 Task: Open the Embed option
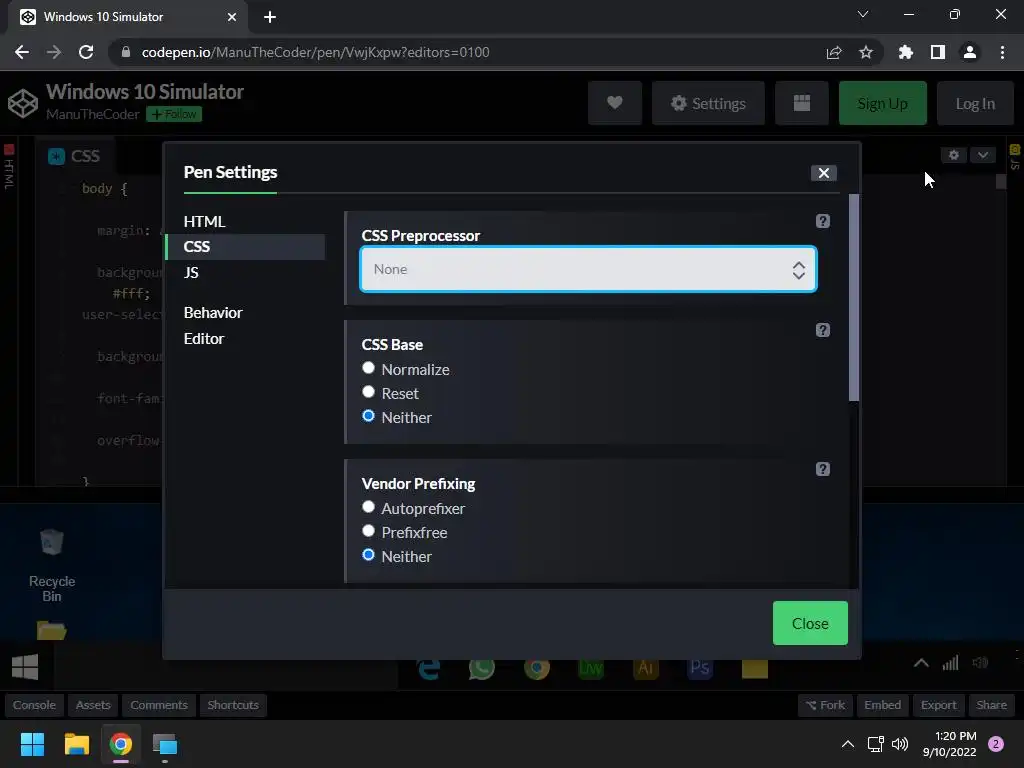[882, 705]
